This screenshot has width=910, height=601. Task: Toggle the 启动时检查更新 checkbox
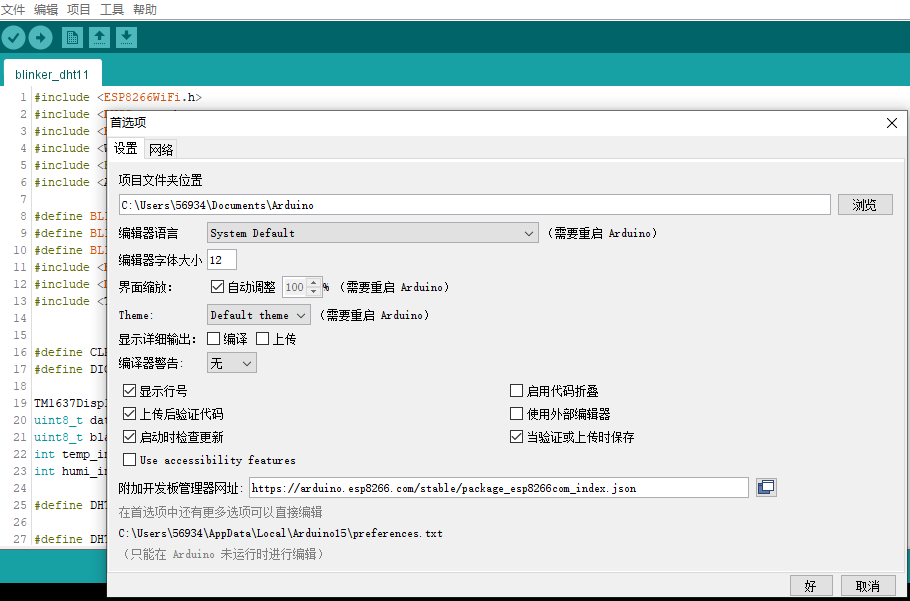coord(129,437)
